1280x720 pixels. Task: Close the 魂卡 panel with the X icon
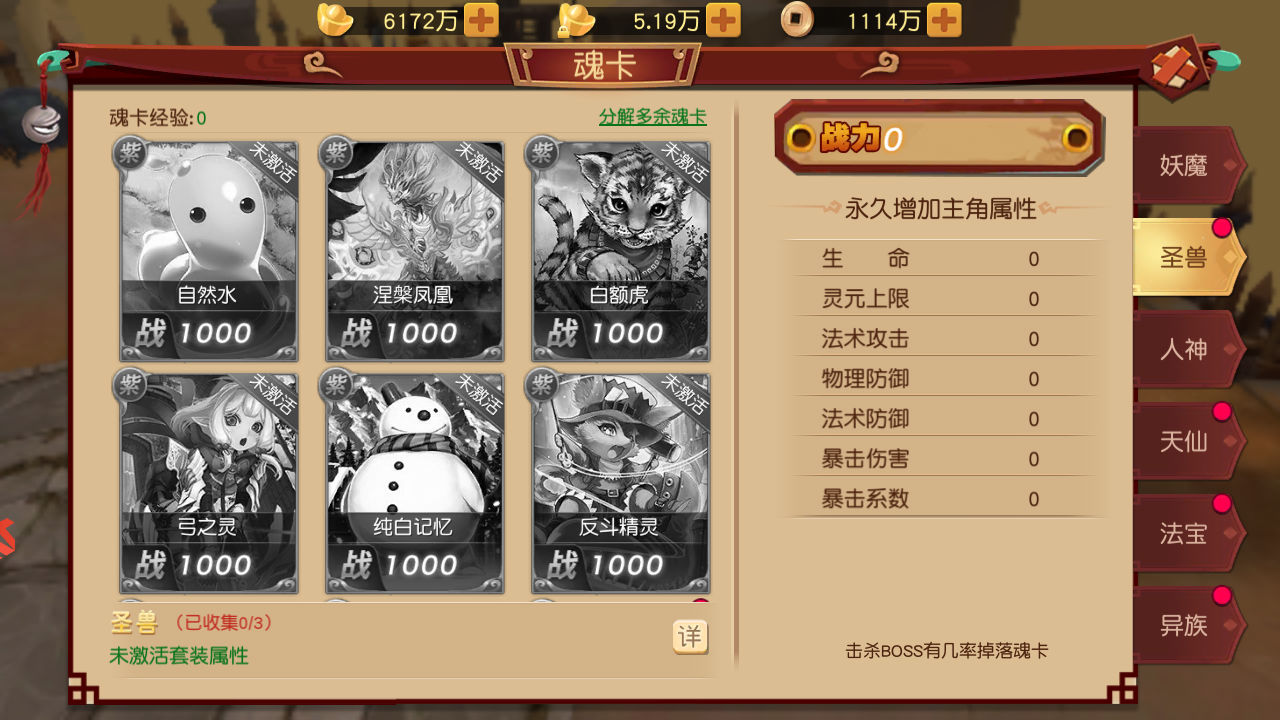point(1175,67)
